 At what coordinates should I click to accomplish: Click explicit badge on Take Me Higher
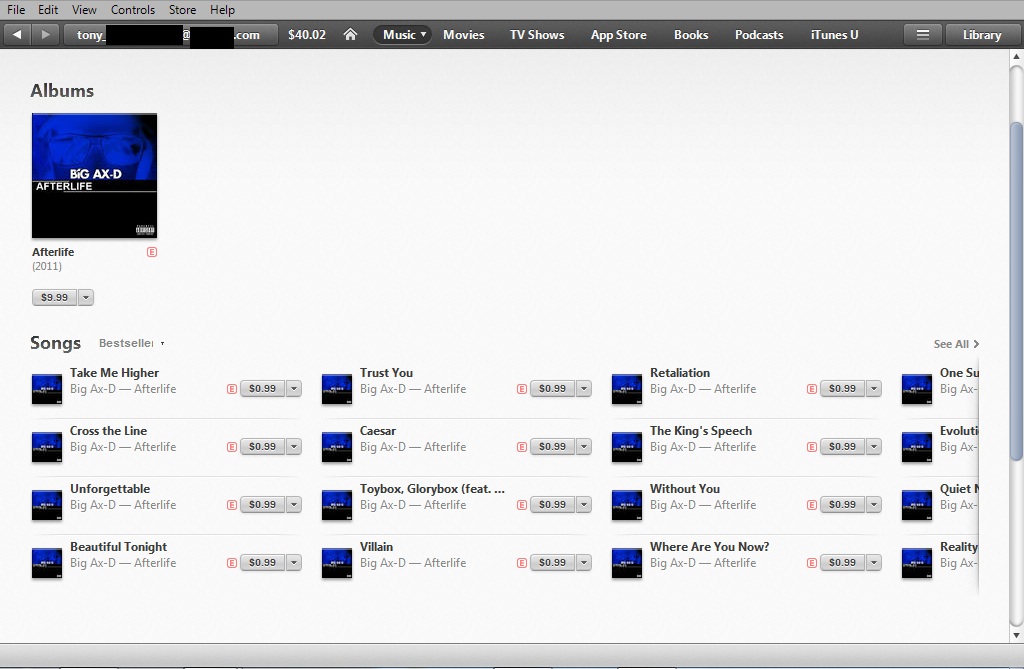(x=232, y=389)
